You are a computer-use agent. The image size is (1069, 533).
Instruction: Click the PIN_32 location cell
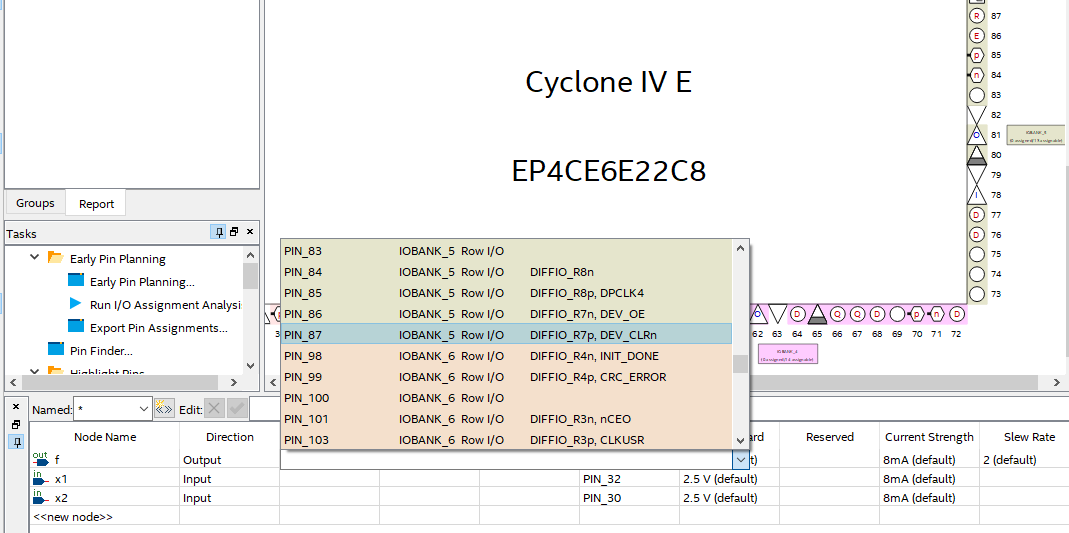pyautogui.click(x=629, y=479)
